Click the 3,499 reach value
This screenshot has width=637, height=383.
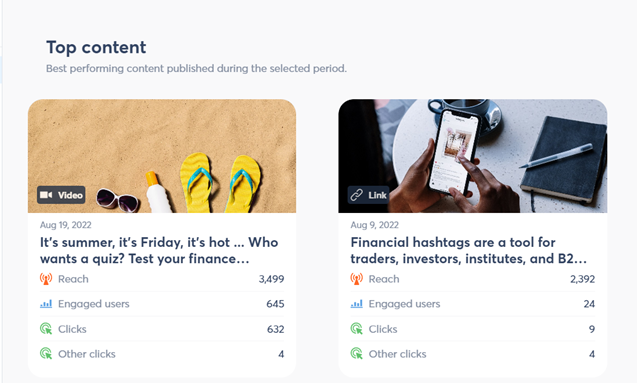click(271, 279)
